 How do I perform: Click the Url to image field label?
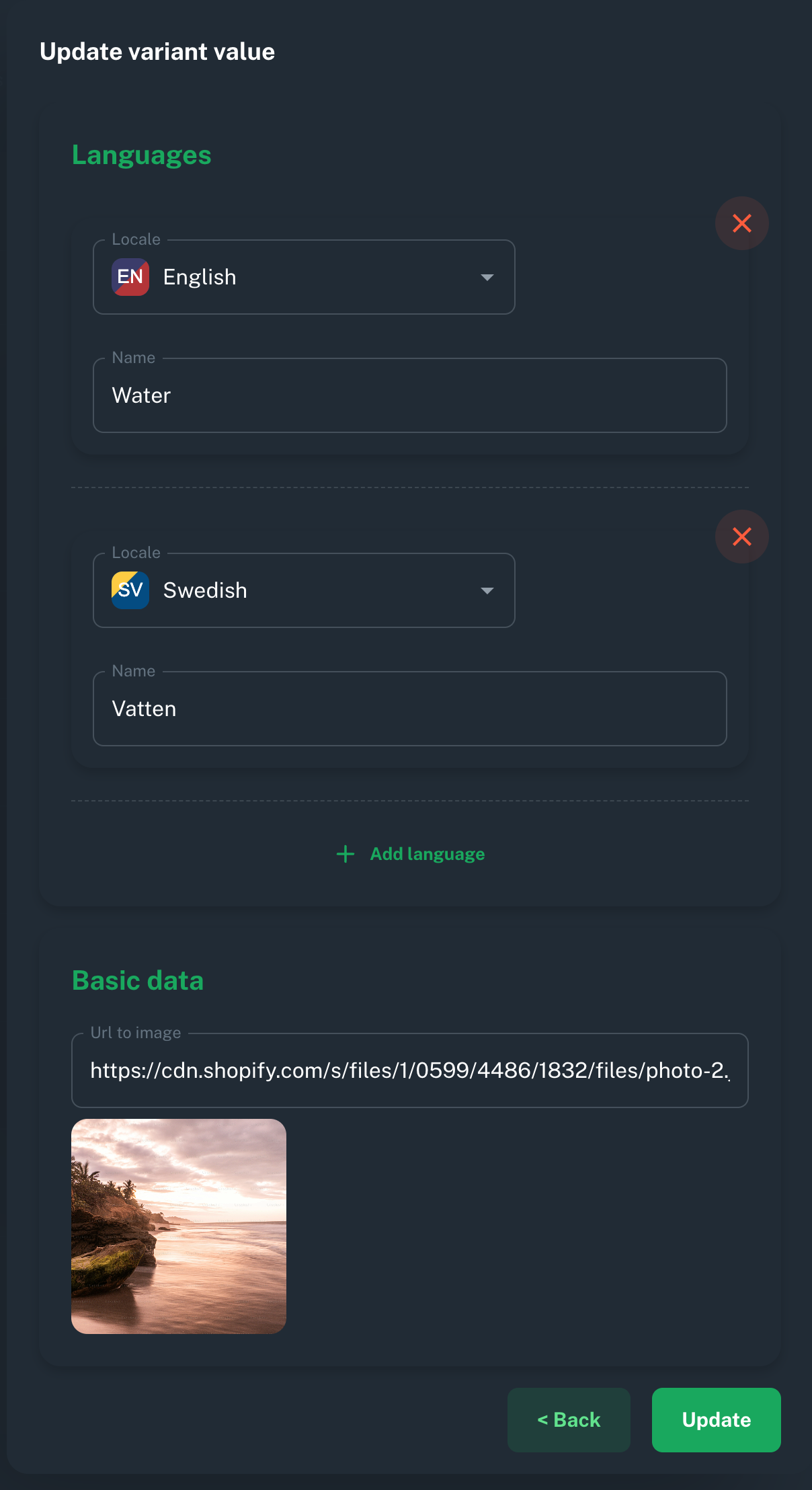tap(136, 1033)
